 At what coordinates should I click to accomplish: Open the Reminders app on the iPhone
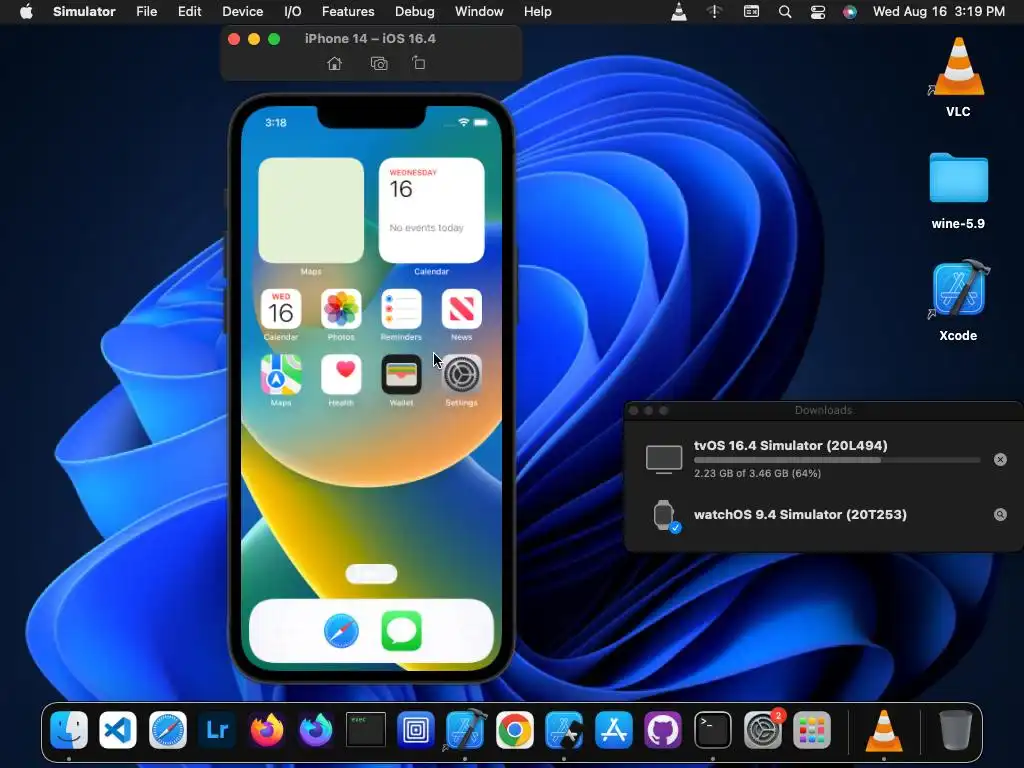click(x=401, y=309)
